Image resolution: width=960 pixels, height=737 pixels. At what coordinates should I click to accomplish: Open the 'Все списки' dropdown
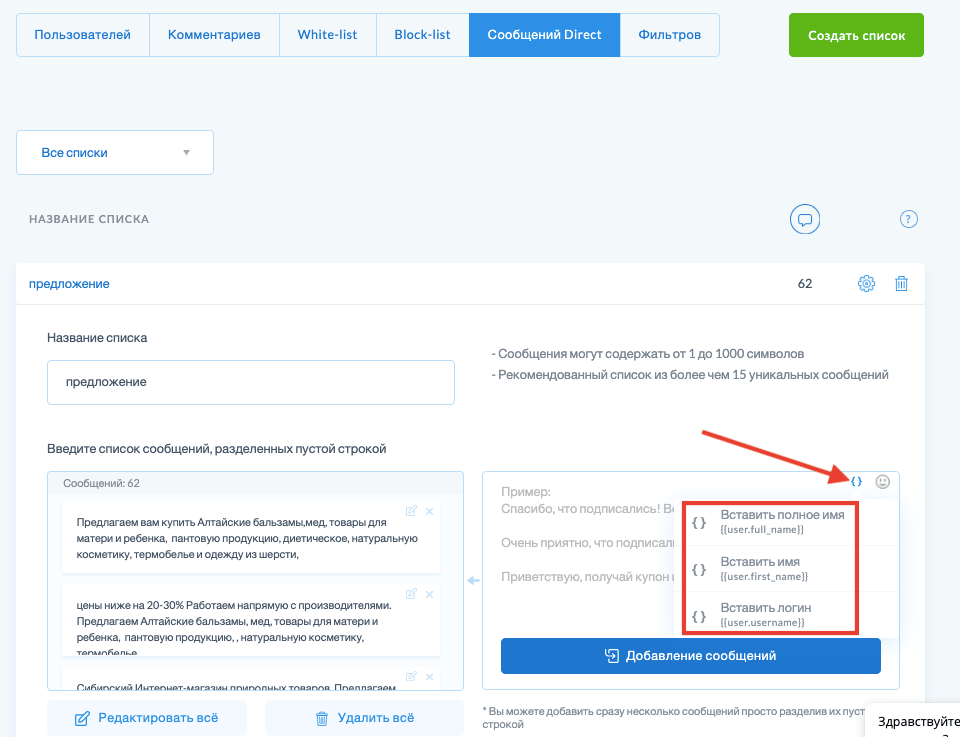(115, 153)
